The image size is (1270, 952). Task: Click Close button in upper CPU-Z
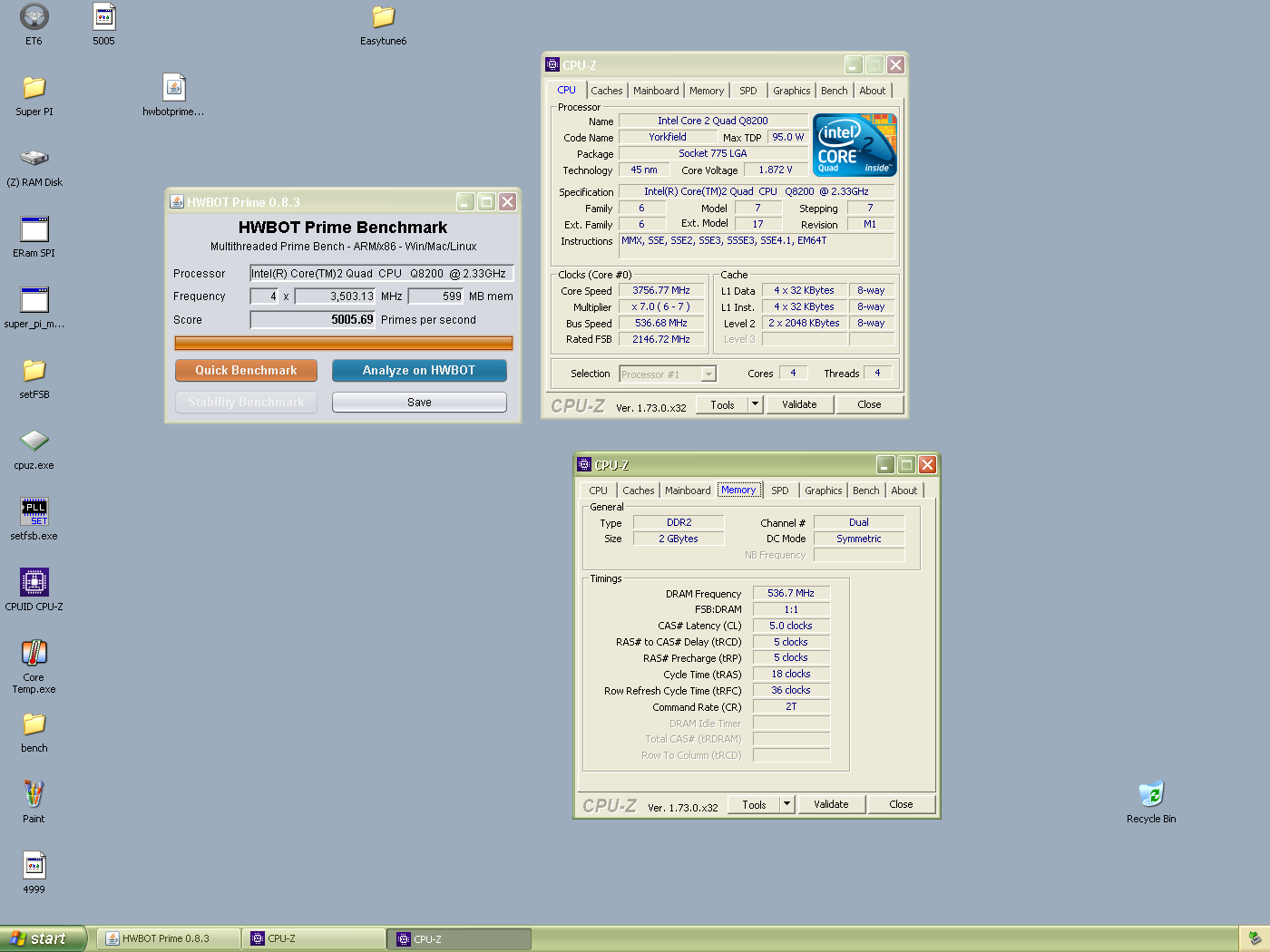coord(869,404)
